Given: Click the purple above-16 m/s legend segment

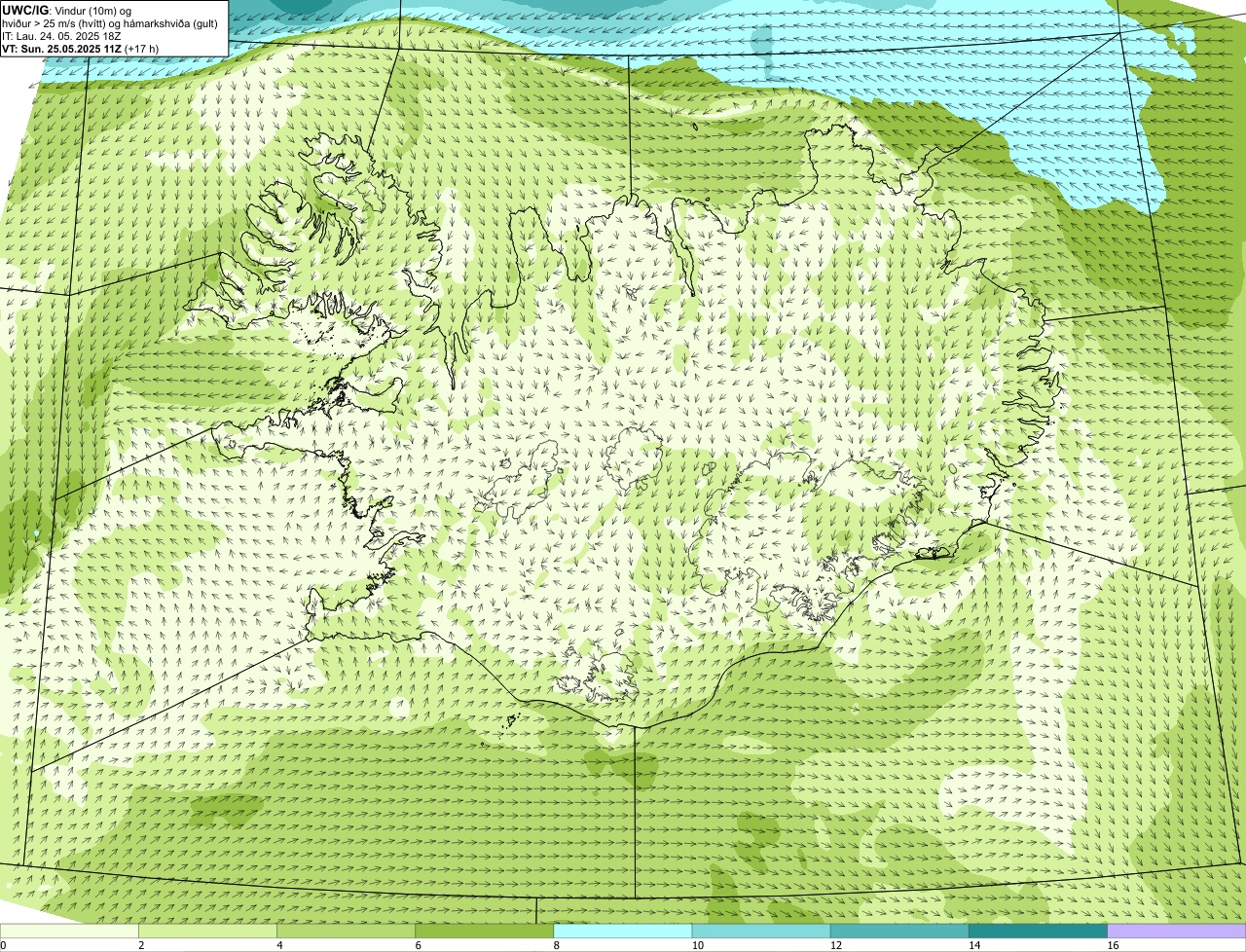Looking at the screenshot, I should pyautogui.click(x=1177, y=932).
